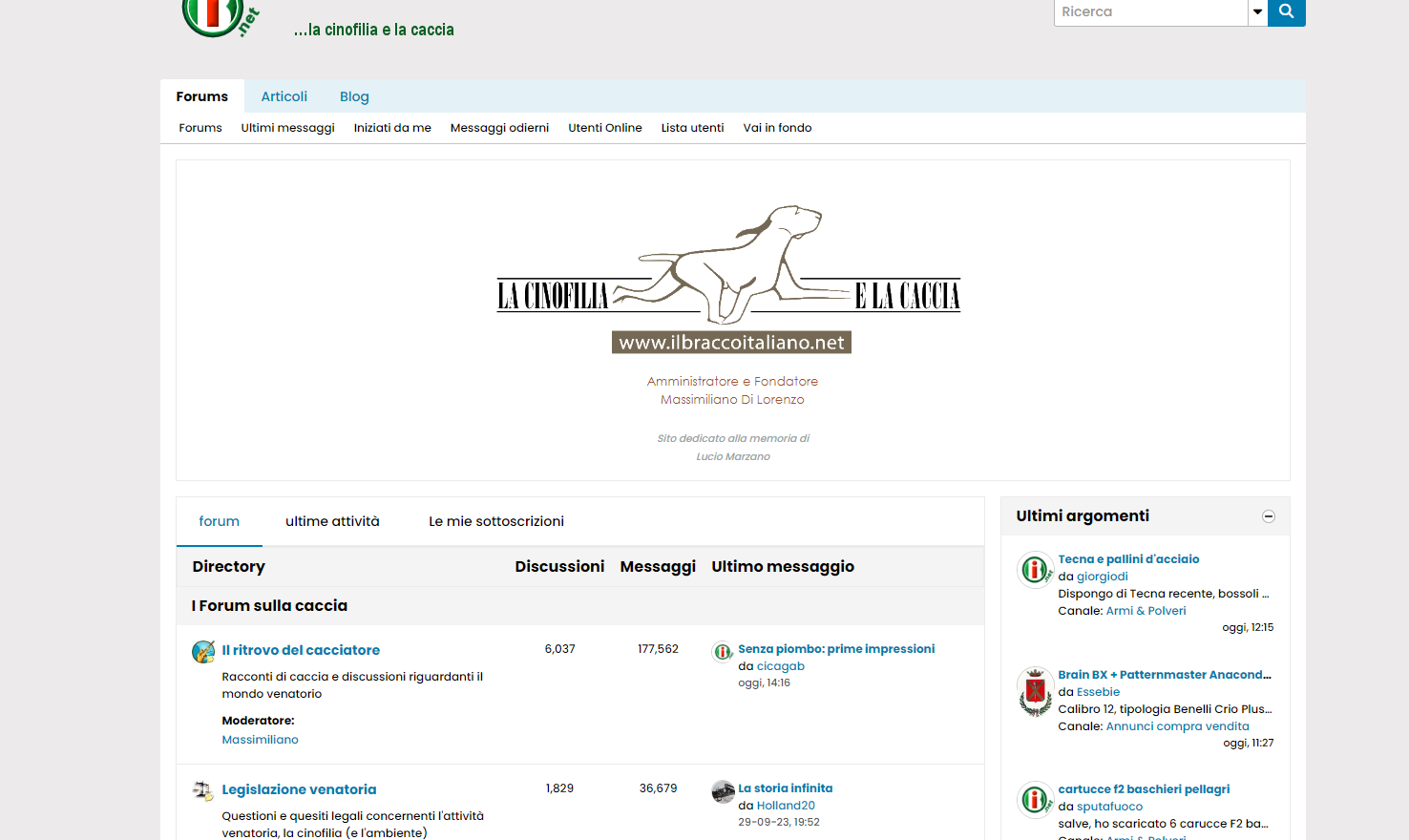This screenshot has width=1409, height=840.
Task: Open cicagab's user profile
Action: tap(781, 666)
